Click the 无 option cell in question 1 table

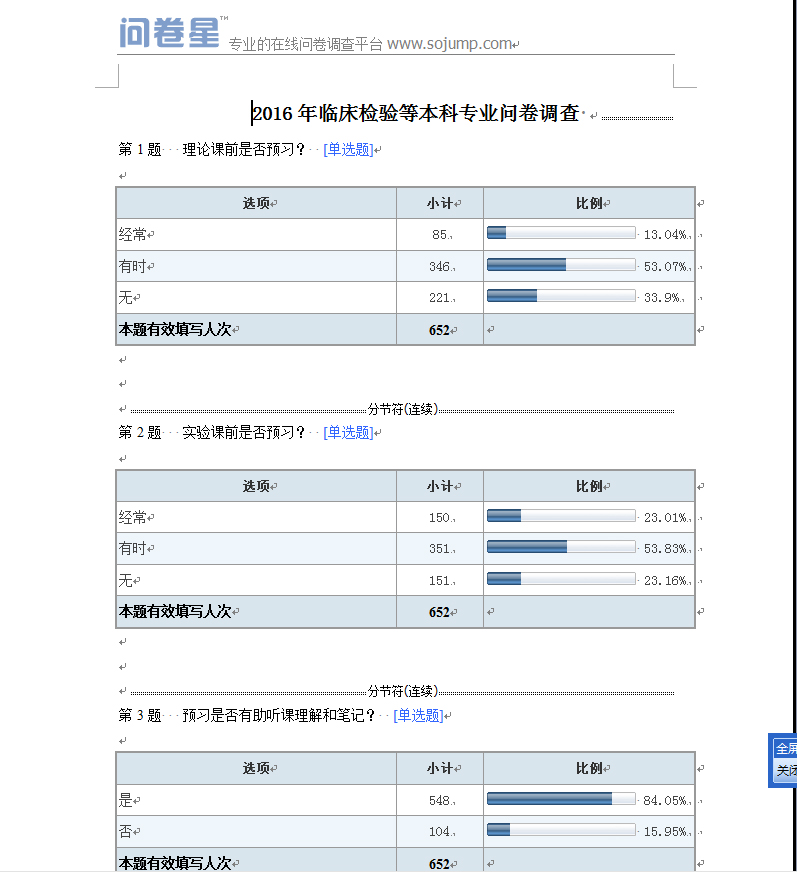click(256, 297)
